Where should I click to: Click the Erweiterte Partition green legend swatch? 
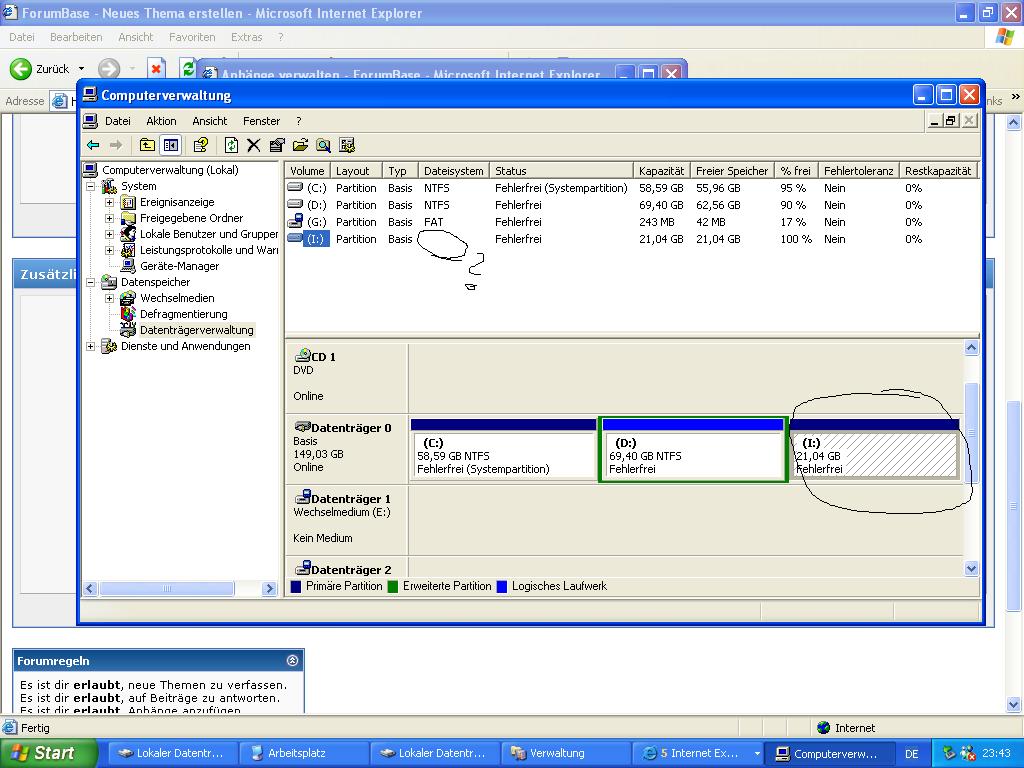tap(393, 586)
